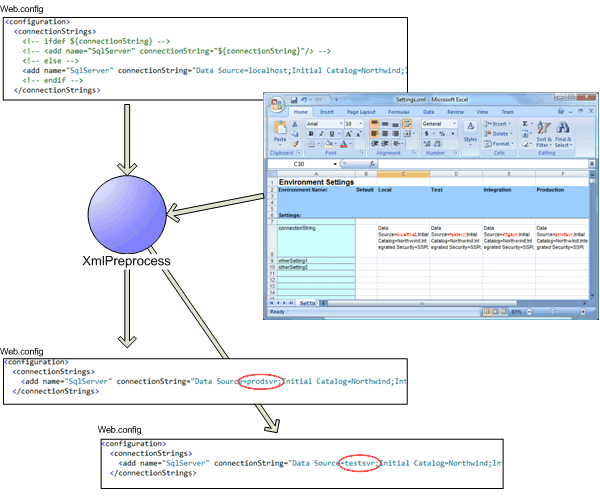Select the Review ribbon tab
Viewport: 600px width, 498px height.
456,112
